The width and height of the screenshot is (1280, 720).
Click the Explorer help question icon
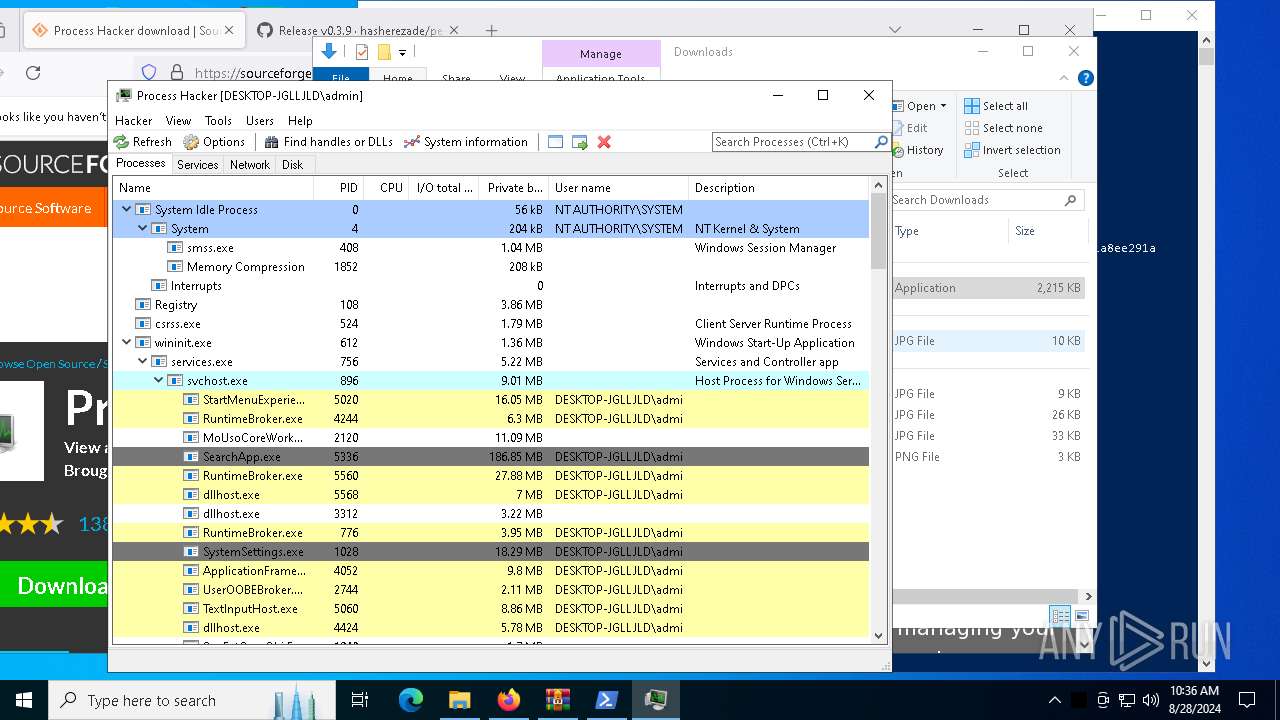[1085, 78]
